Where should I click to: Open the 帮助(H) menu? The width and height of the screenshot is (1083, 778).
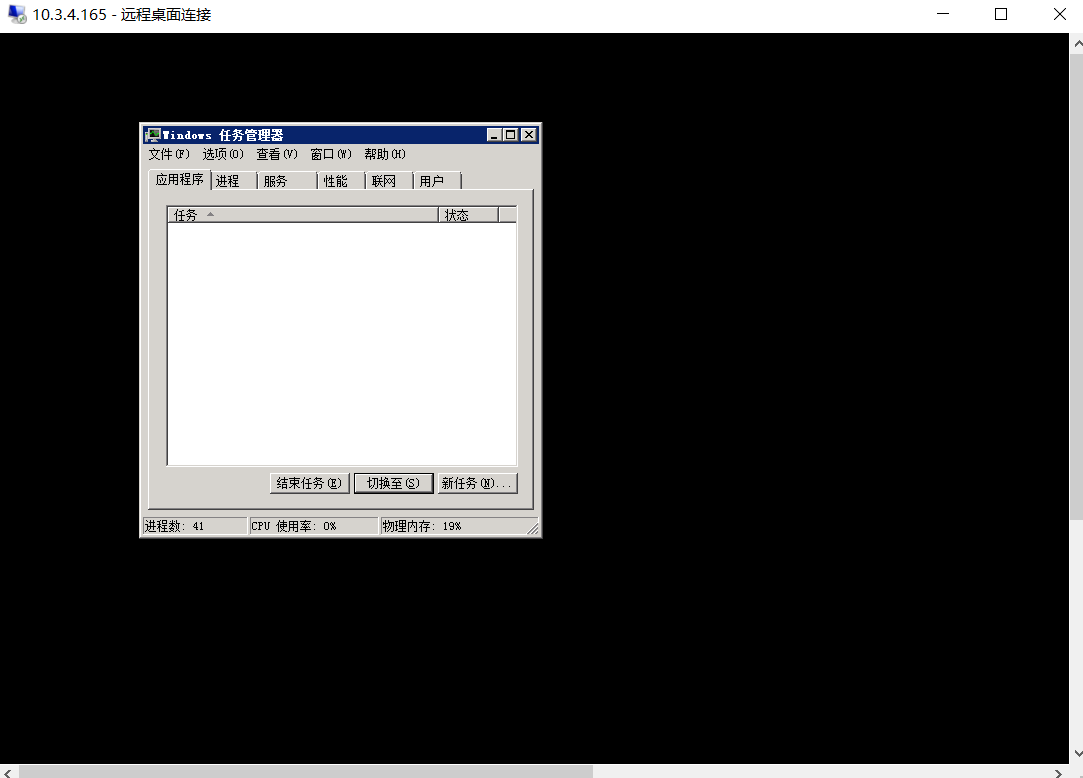(384, 154)
